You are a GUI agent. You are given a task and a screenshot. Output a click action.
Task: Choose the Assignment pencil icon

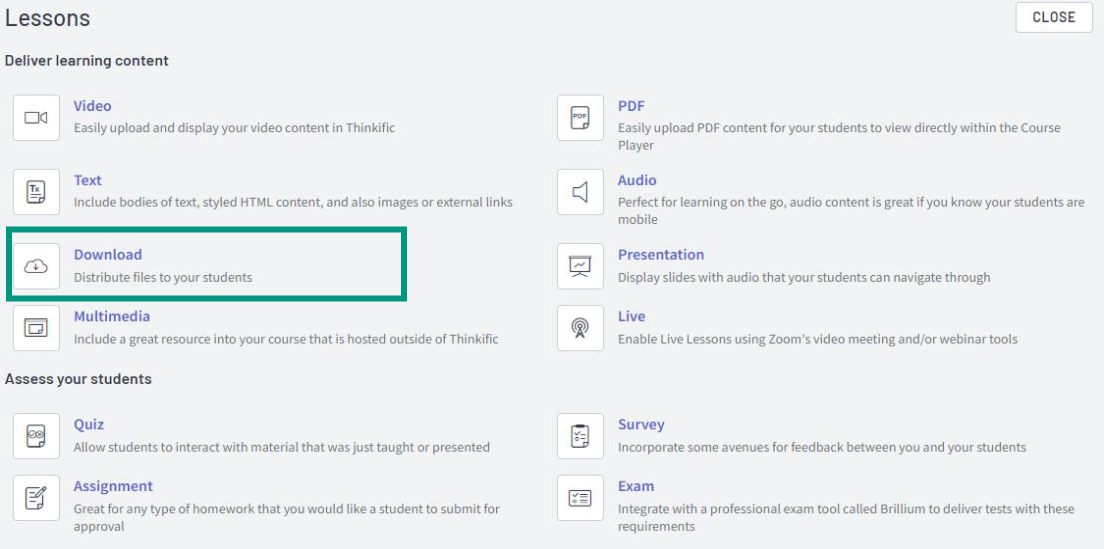[x=36, y=498]
